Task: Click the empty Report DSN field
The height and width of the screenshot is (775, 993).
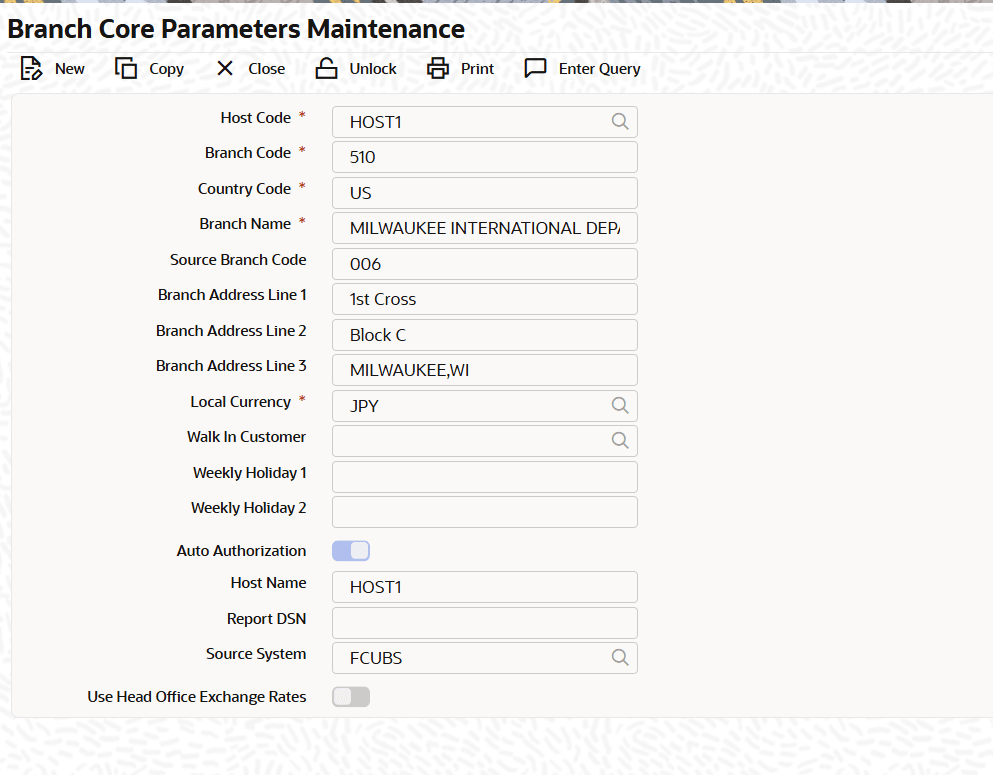Action: click(x=484, y=623)
